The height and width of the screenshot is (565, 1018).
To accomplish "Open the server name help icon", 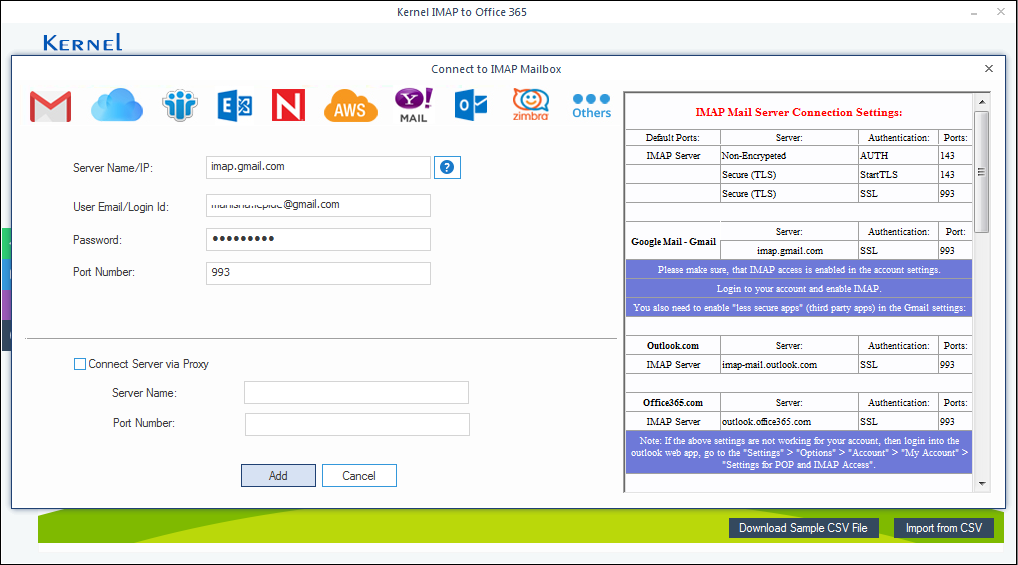I will coord(447,168).
